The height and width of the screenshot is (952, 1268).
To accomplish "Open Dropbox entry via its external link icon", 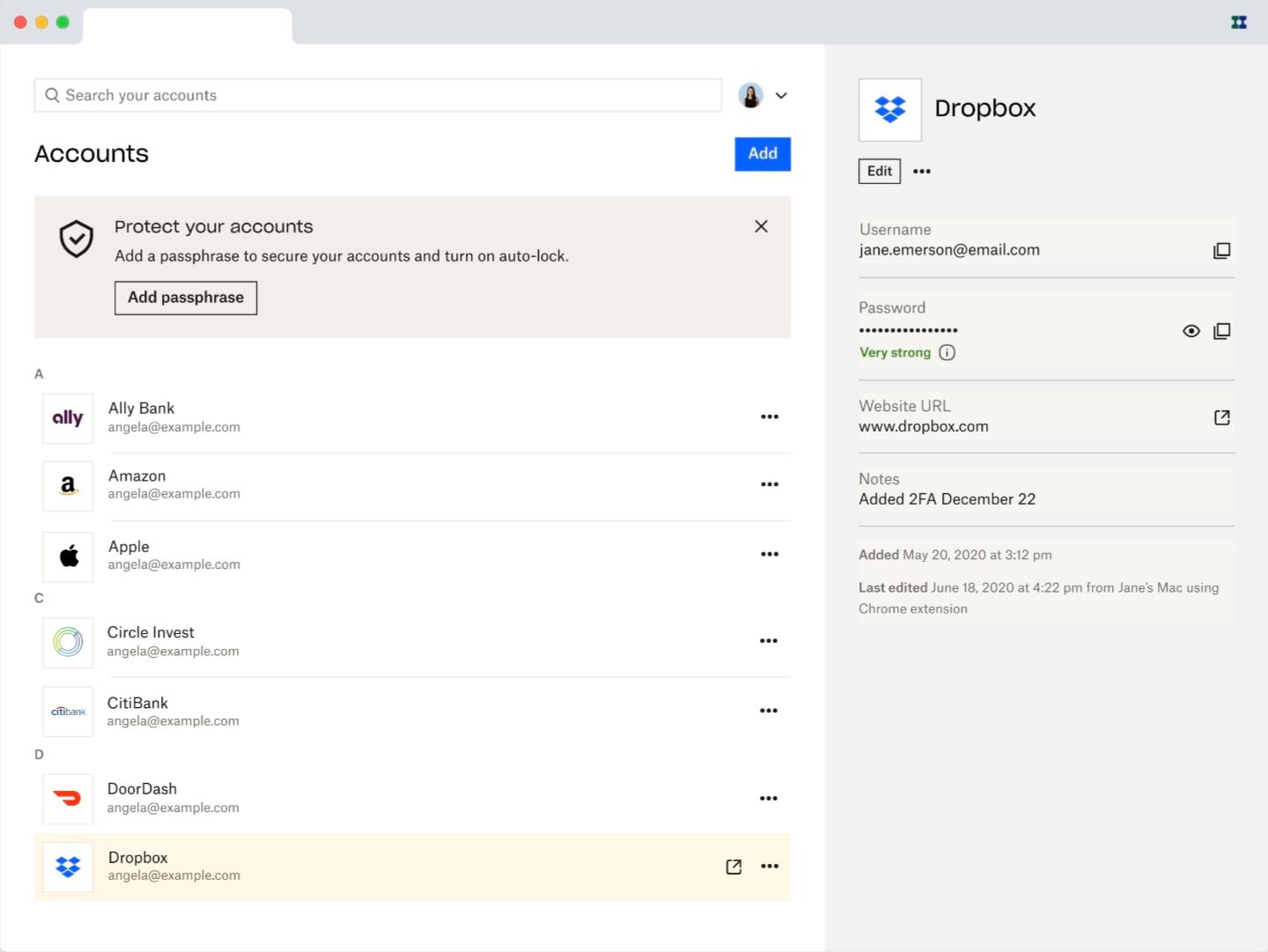I will coord(734,867).
